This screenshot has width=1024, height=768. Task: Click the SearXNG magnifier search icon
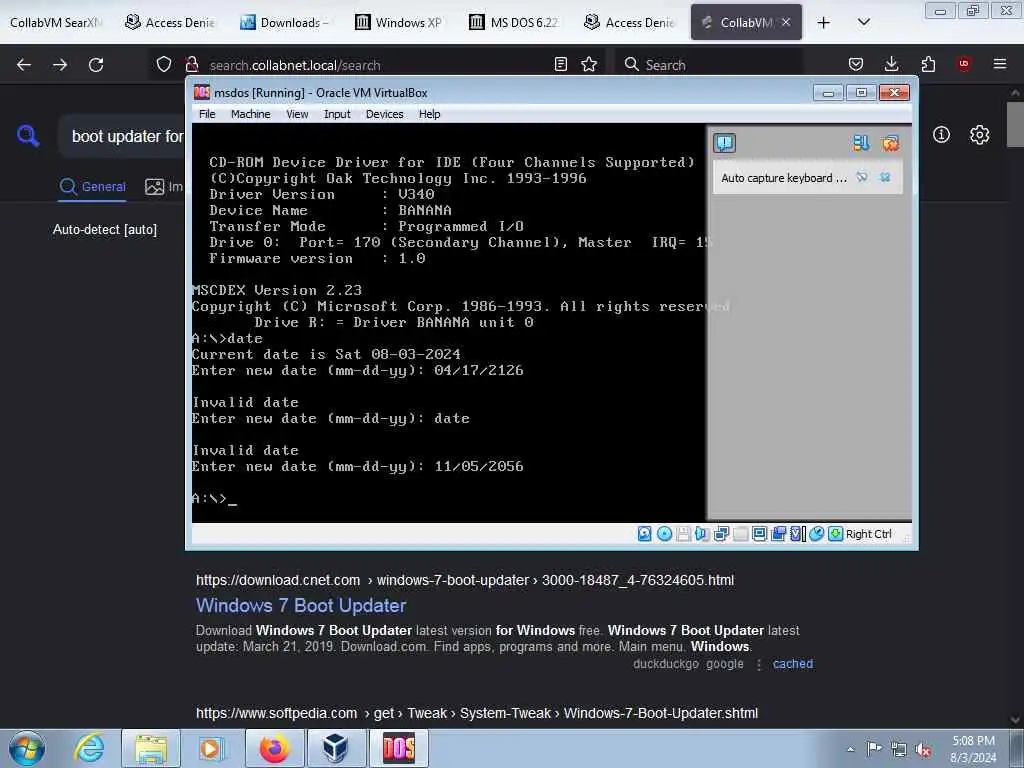pyautogui.click(x=28, y=136)
